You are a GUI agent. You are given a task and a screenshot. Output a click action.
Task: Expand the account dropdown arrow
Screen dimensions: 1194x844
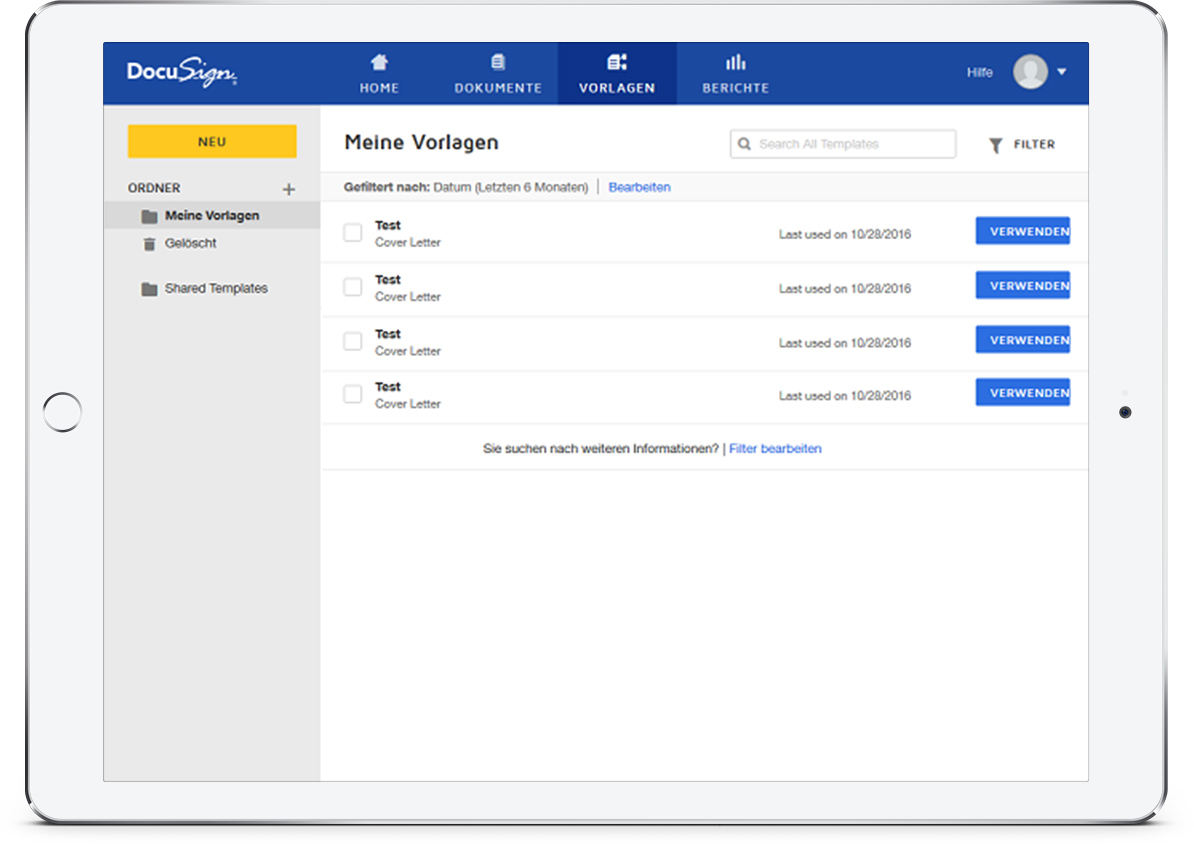[x=1061, y=72]
